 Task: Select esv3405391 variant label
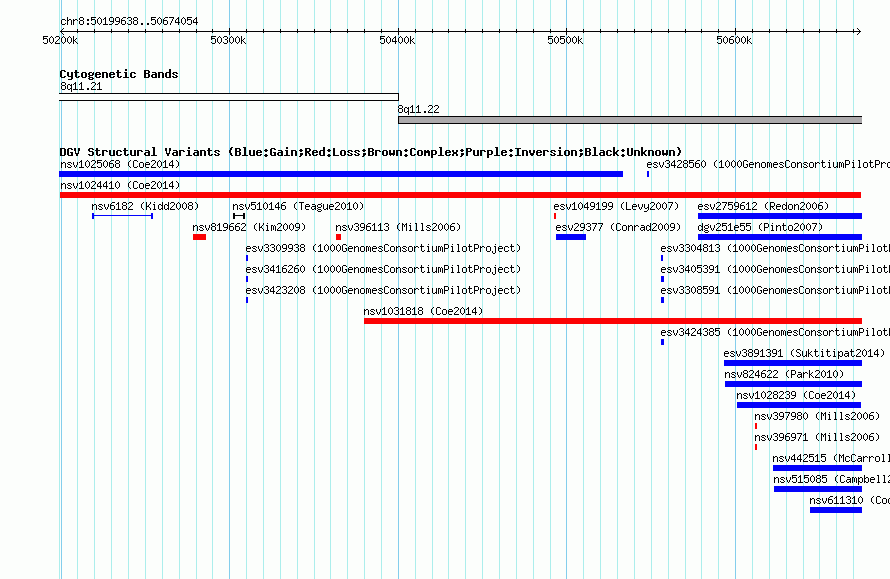click(x=775, y=269)
